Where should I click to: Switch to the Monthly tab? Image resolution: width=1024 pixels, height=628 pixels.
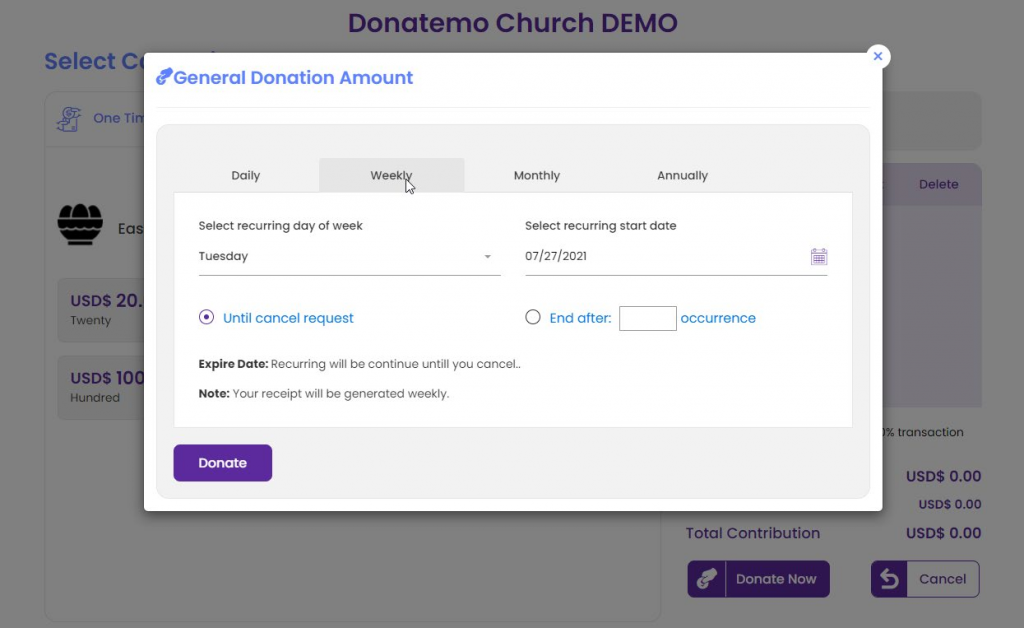click(537, 176)
